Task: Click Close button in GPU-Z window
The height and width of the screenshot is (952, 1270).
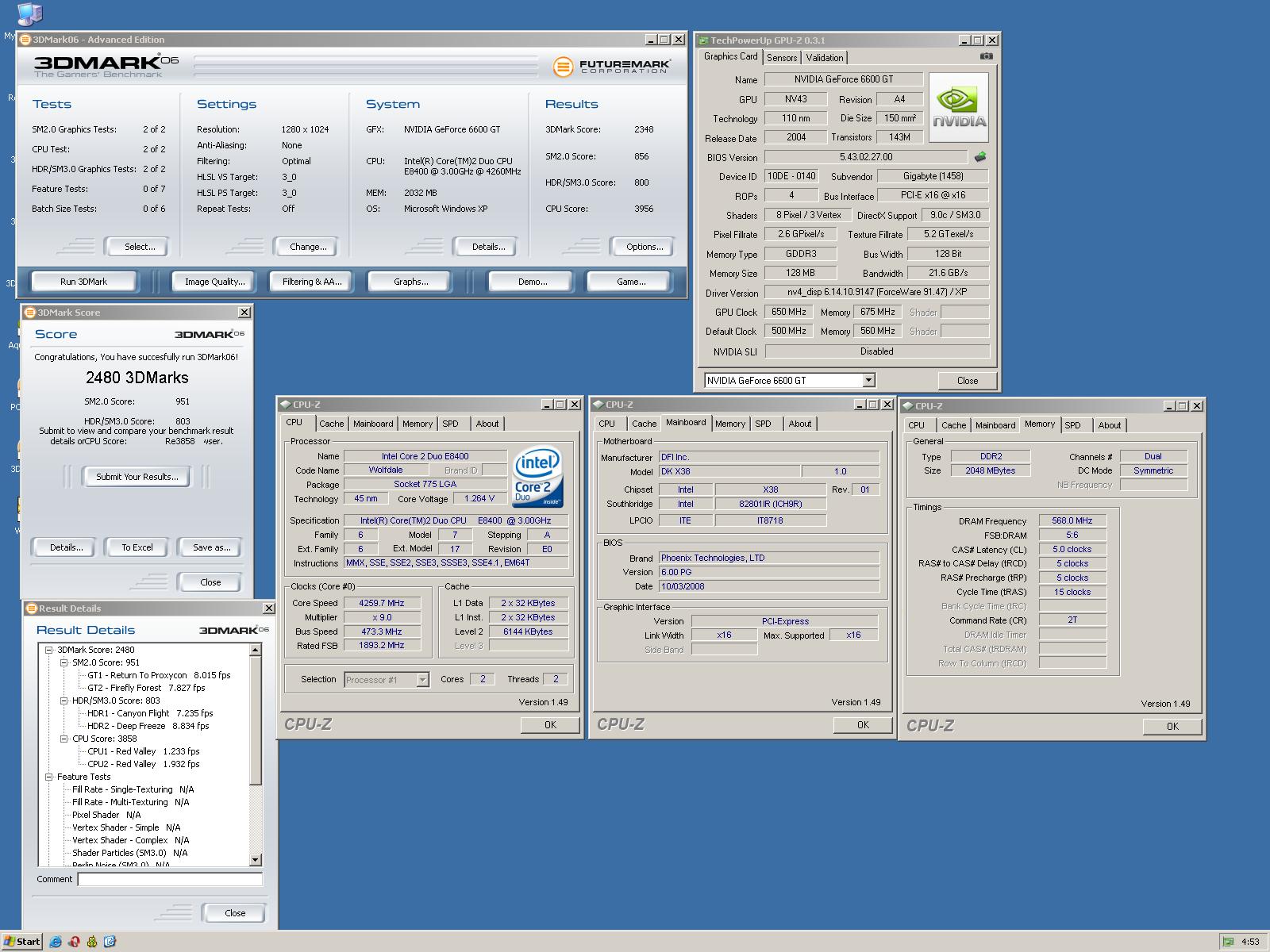Action: tap(968, 381)
